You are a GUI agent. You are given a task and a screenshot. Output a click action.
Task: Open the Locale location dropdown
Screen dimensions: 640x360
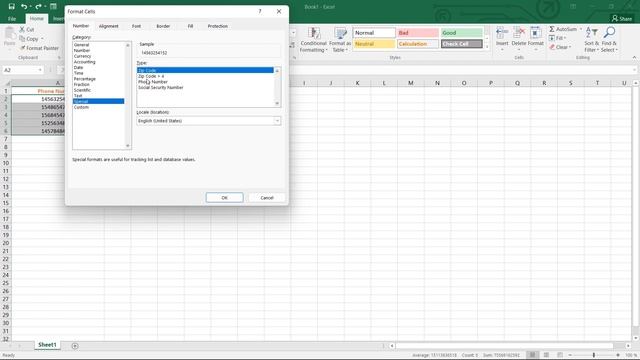click(277, 121)
